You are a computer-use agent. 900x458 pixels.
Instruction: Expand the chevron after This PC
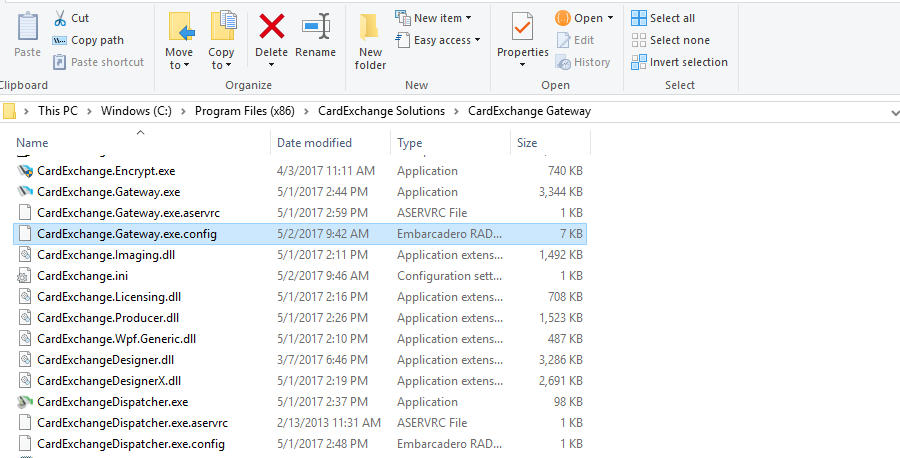[90, 111]
